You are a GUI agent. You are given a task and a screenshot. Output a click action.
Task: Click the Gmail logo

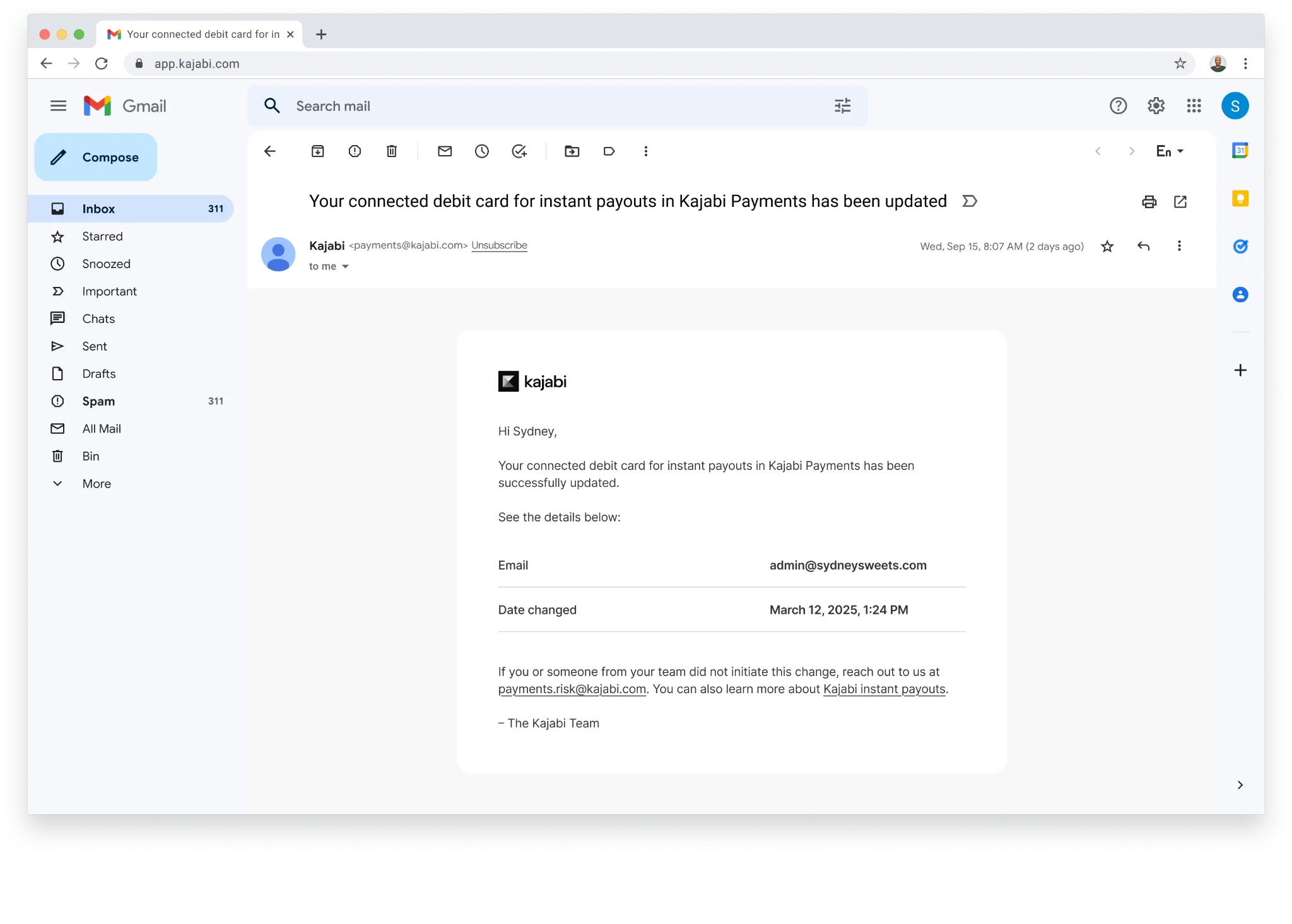point(125,106)
